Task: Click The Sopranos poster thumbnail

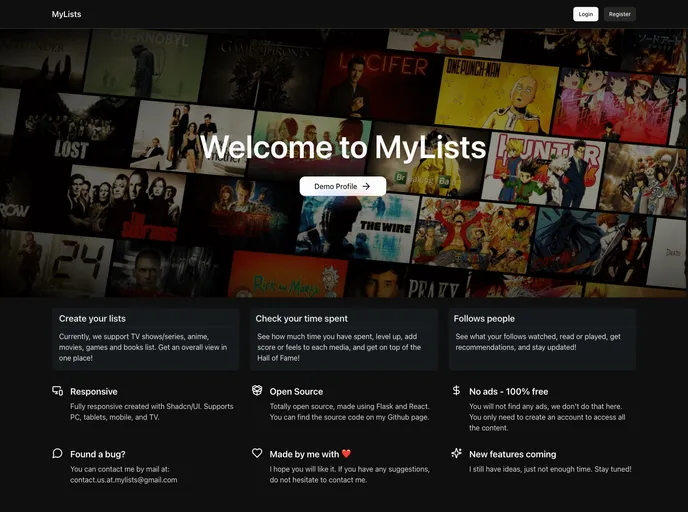Action: tap(125, 204)
